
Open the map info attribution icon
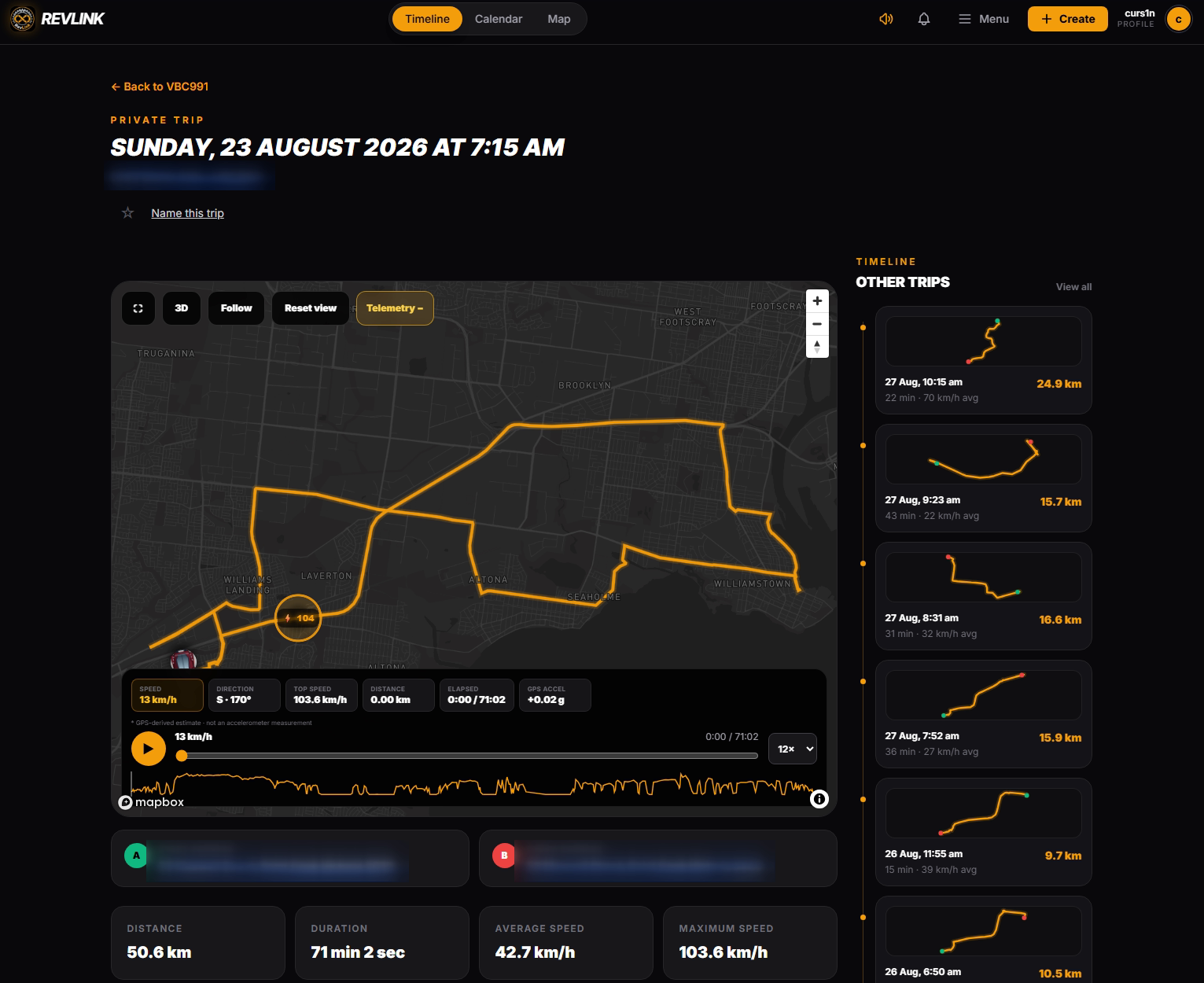click(x=819, y=799)
